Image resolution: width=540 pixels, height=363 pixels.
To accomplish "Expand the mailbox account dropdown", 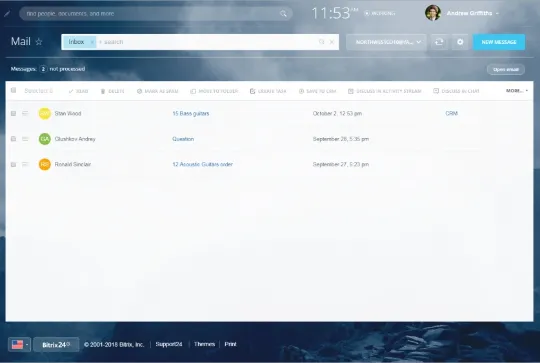I will tap(386, 42).
